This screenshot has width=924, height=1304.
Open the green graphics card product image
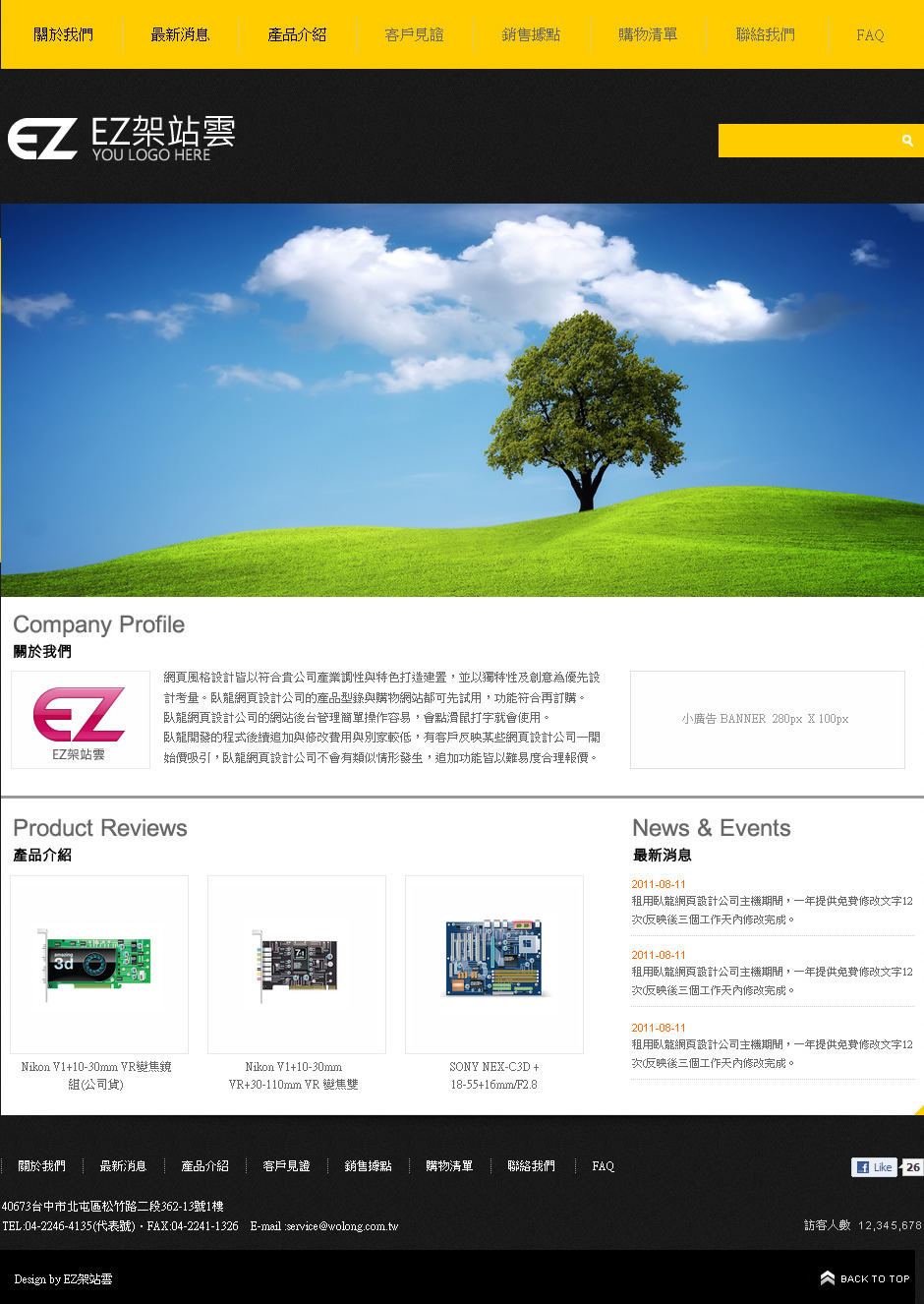click(98, 964)
